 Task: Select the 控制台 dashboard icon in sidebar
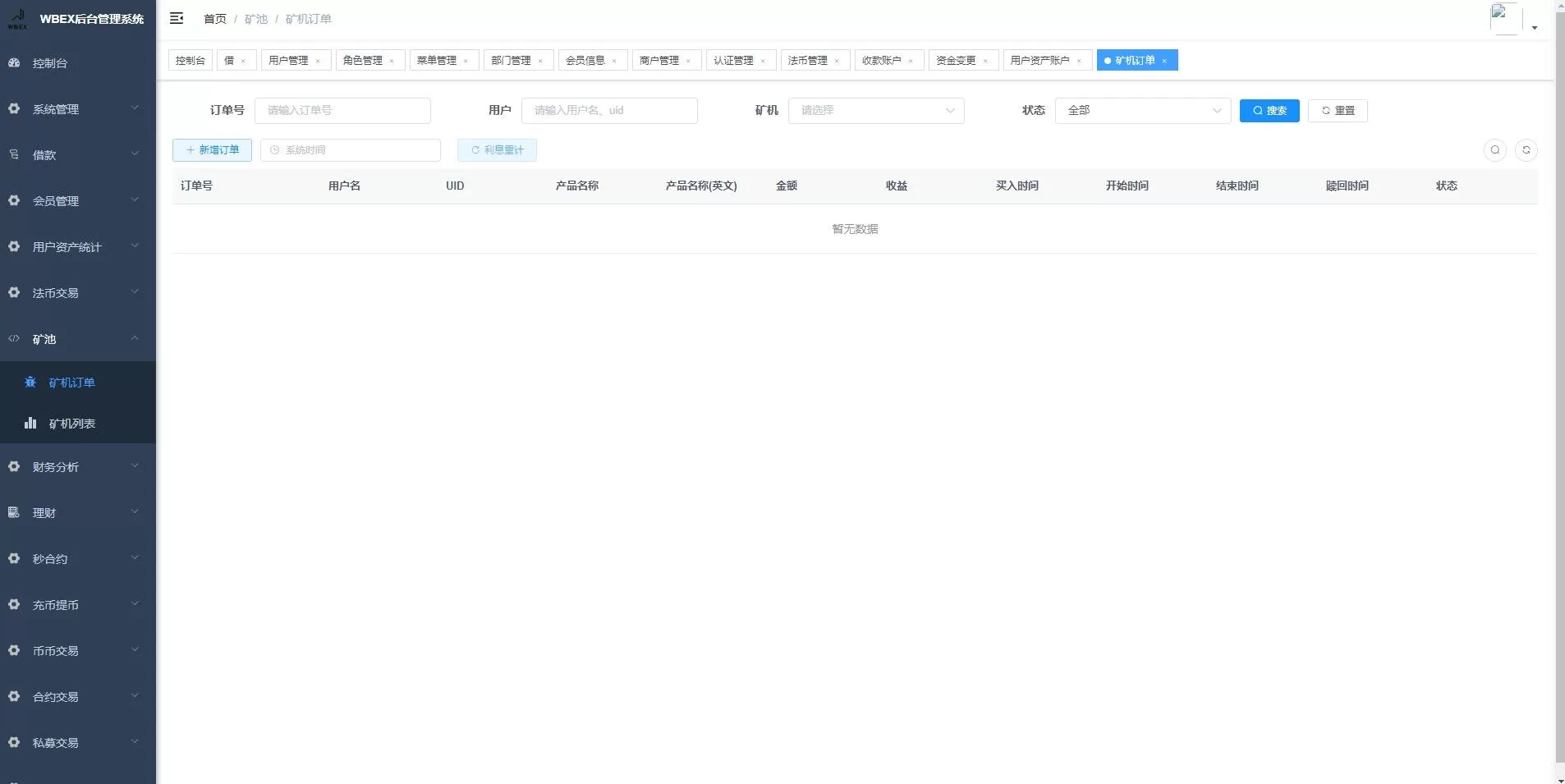(13, 62)
